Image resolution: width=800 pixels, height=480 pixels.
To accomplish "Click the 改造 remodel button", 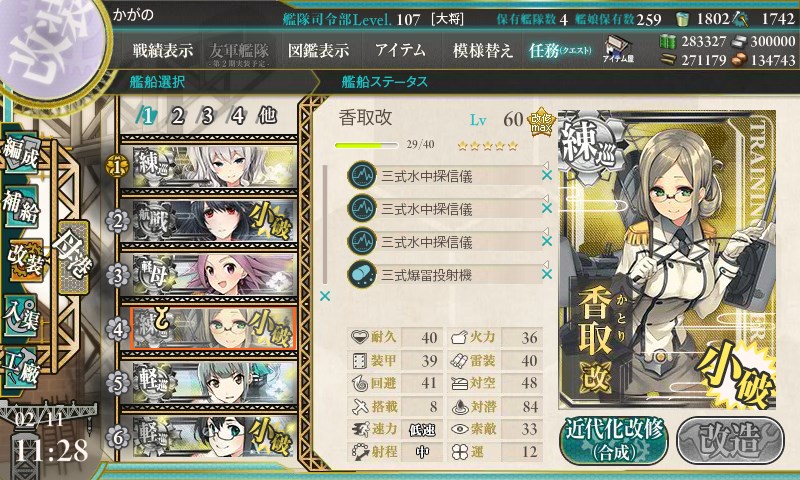I will (x=730, y=440).
